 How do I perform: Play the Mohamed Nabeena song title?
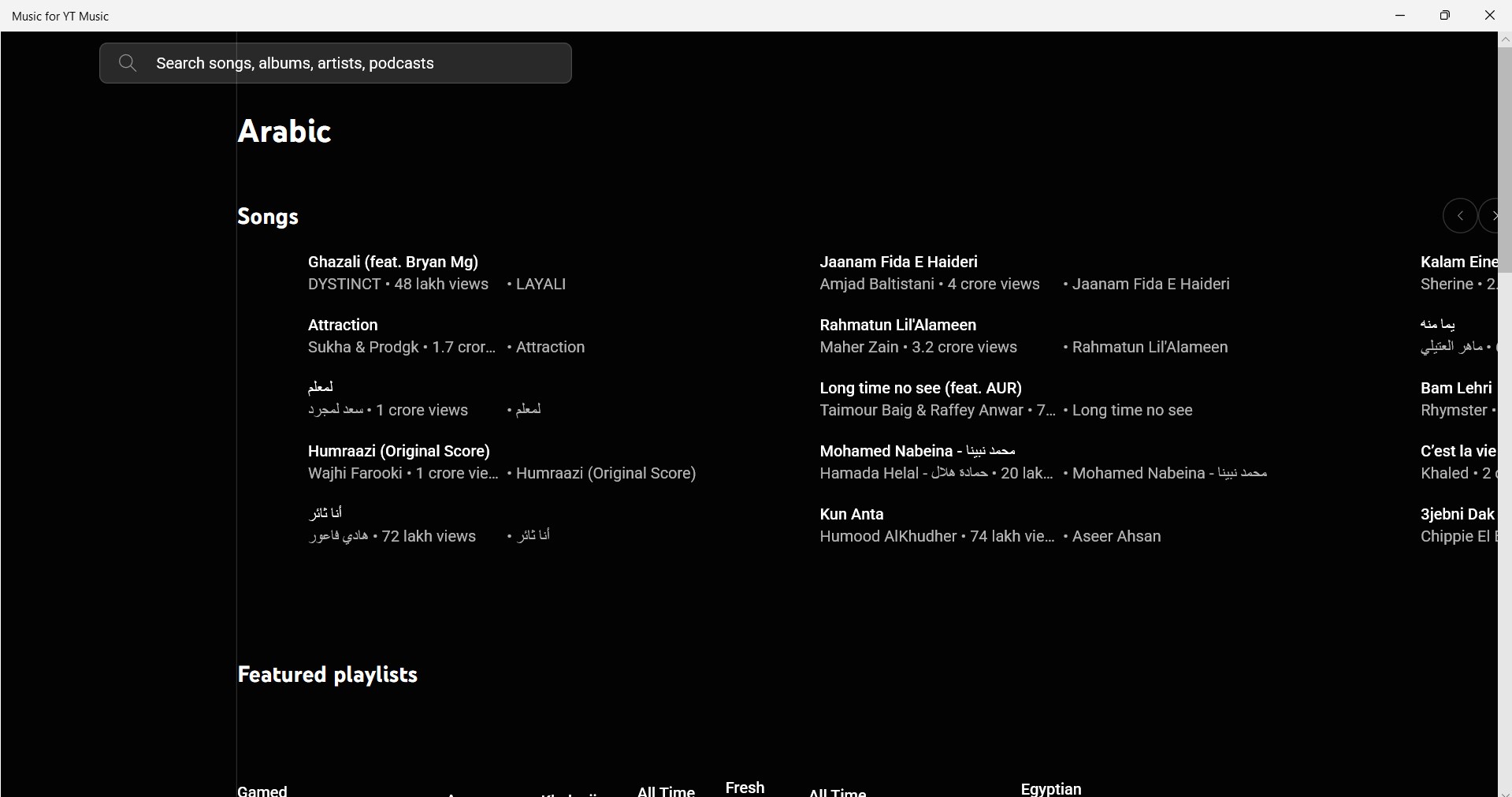pos(918,451)
